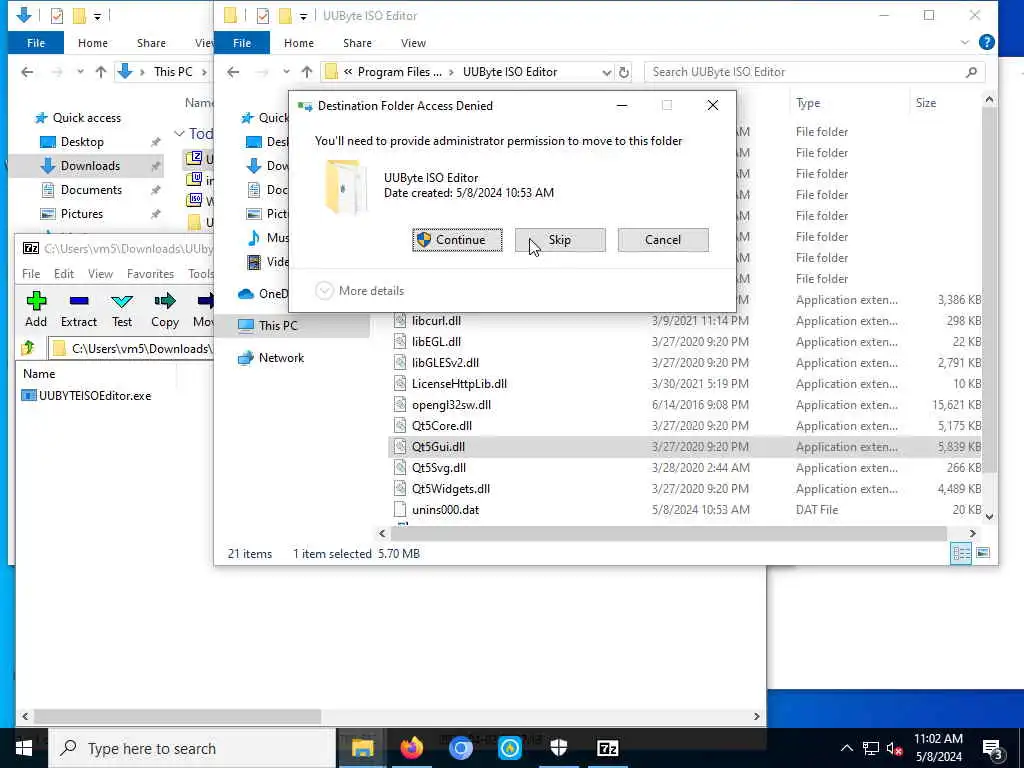This screenshot has height=768, width=1024.
Task: Sort by the Size column header
Action: pyautogui.click(x=925, y=103)
